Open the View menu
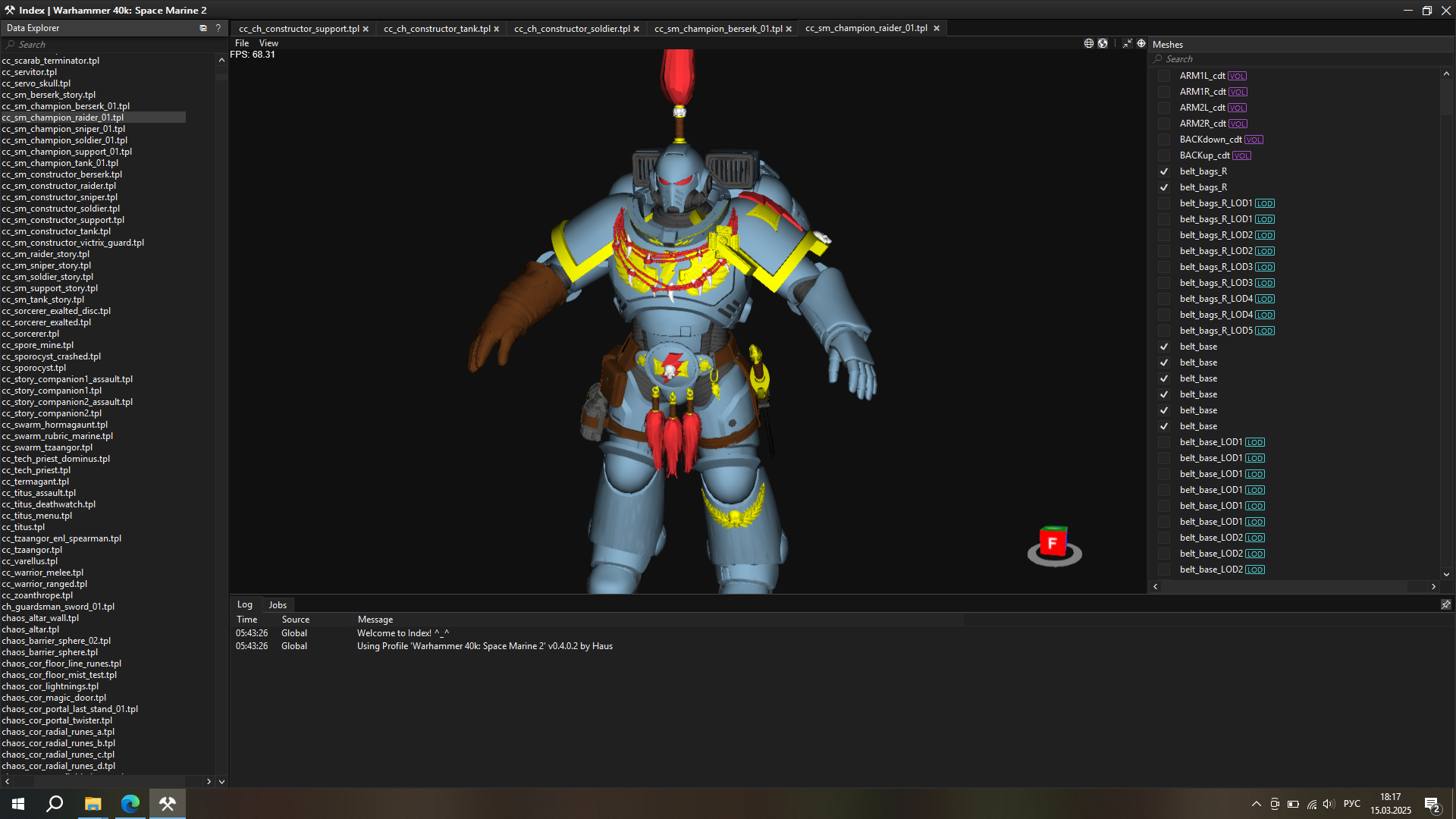Screen dimensions: 1456x819 coord(268,43)
